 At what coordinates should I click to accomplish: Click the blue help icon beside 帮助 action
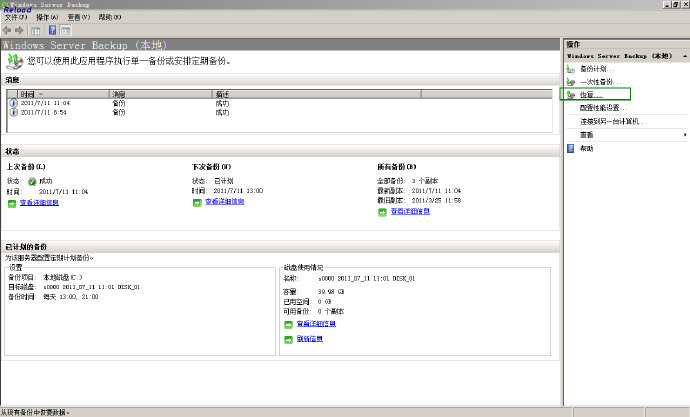pyautogui.click(x=571, y=148)
